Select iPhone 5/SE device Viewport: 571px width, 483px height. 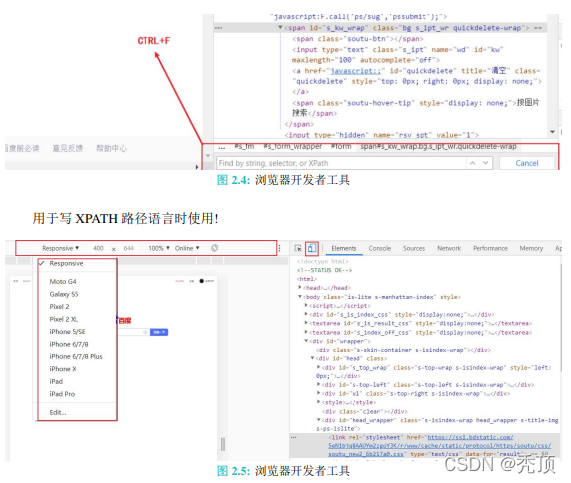pyautogui.click(x=67, y=331)
